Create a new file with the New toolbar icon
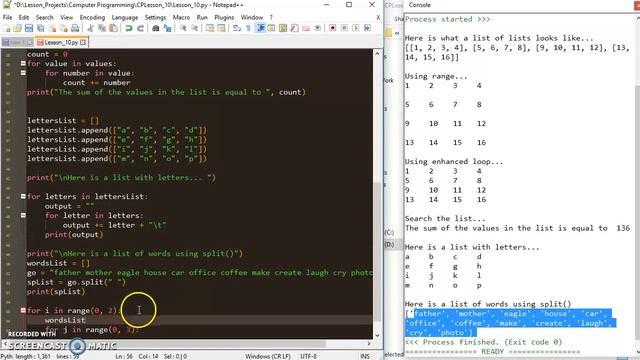Image resolution: width=640 pixels, height=360 pixels. click(x=7, y=28)
